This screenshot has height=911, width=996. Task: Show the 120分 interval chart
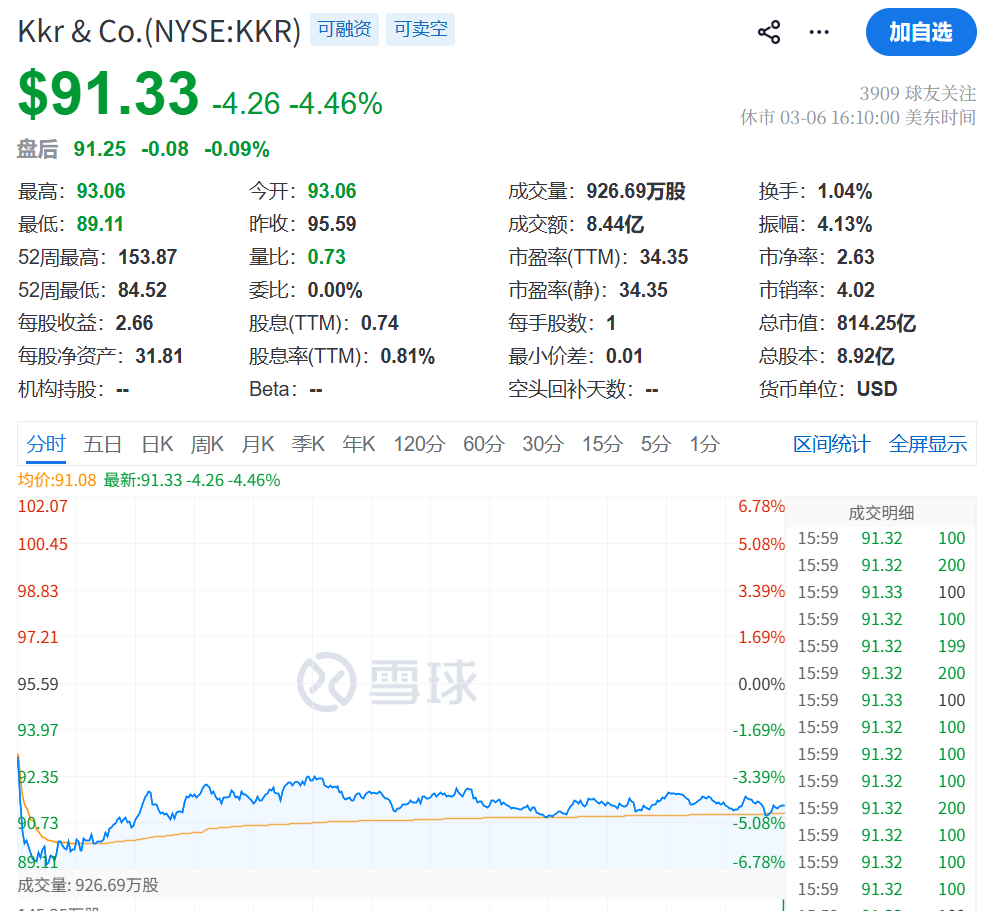[x=418, y=444]
